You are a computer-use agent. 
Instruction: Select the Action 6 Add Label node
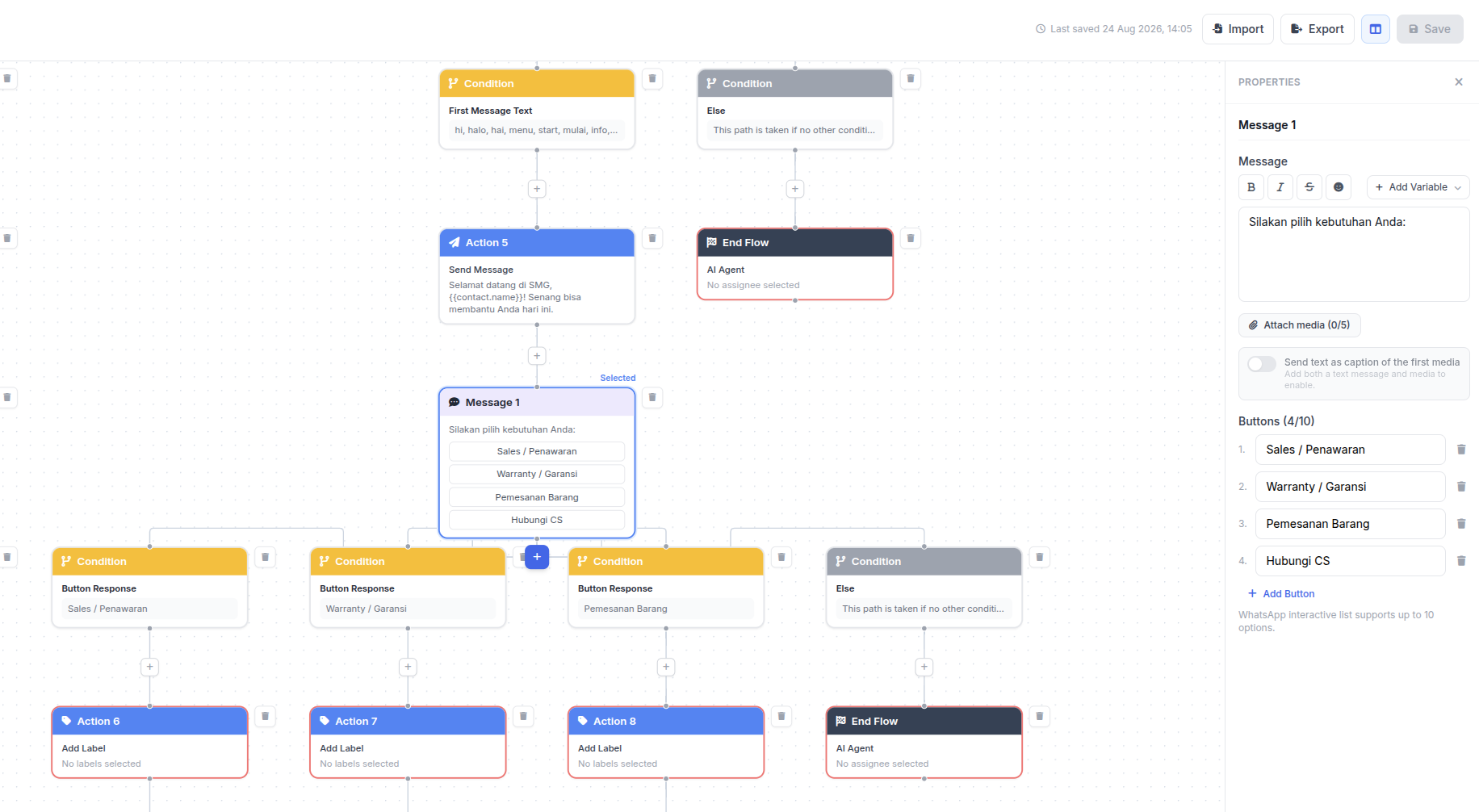pos(149,743)
